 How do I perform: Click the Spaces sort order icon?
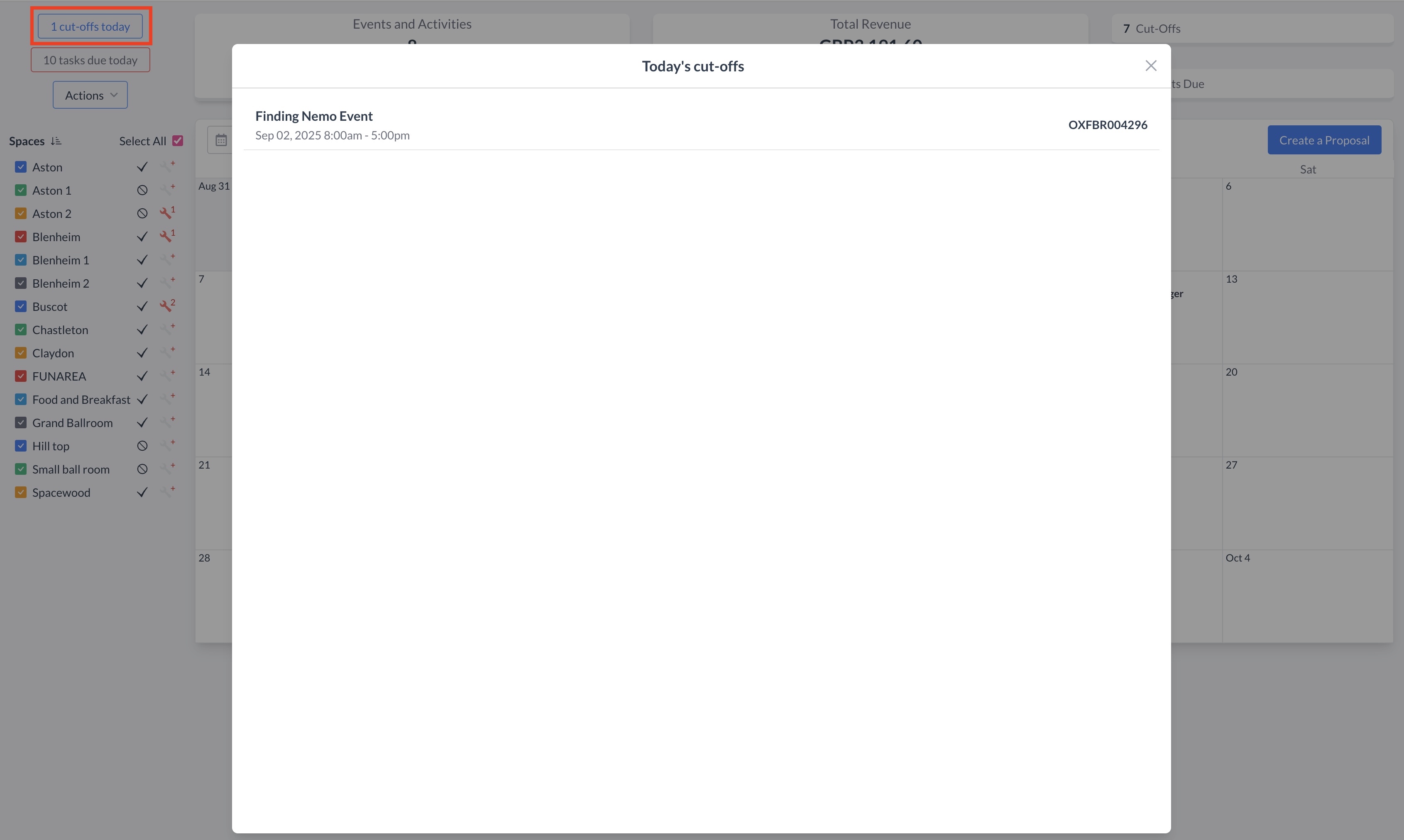pyautogui.click(x=56, y=141)
